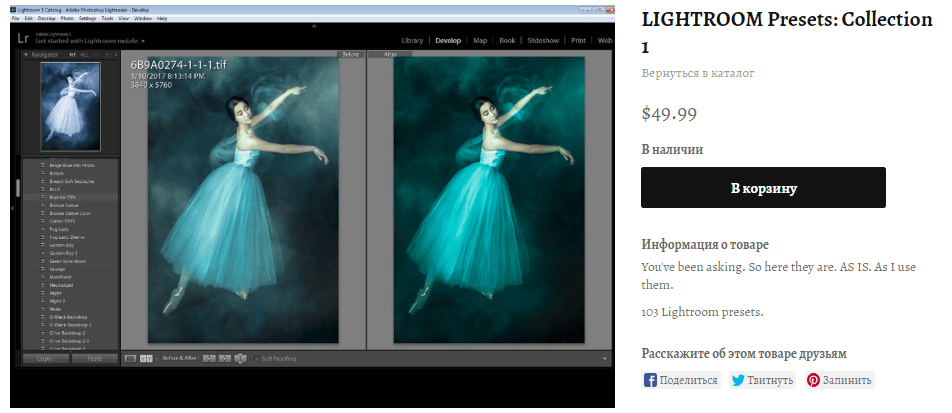Set Navigator zoom to FILL
The width and height of the screenshot is (952, 413).
pos(84,55)
